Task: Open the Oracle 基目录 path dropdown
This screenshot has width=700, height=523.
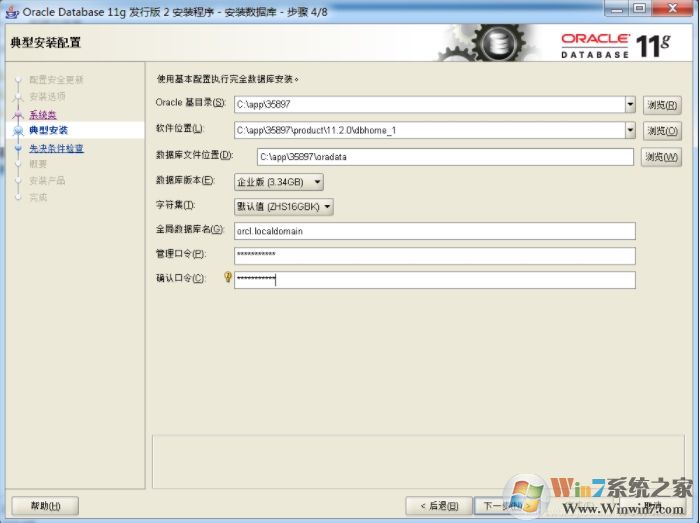Action: [630, 104]
